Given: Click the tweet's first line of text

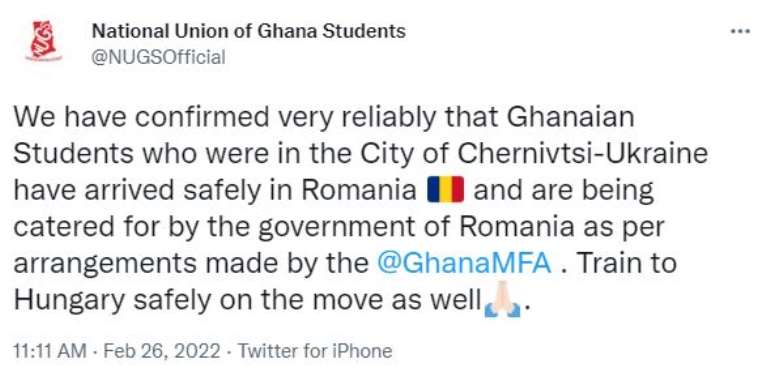Looking at the screenshot, I should tap(325, 118).
